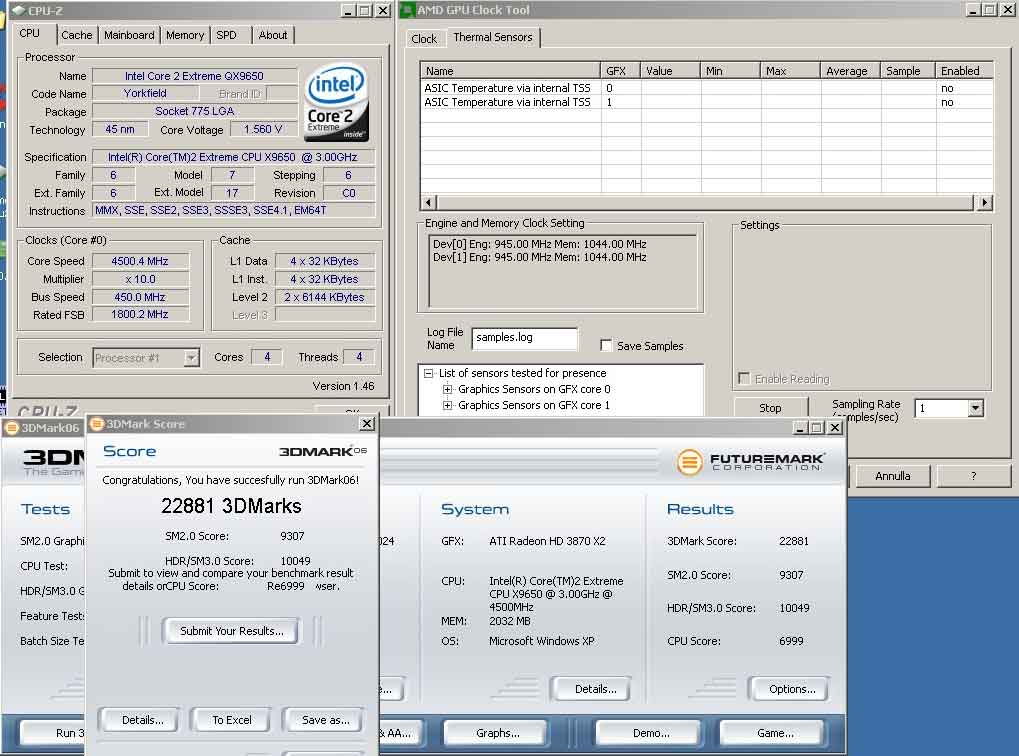Image resolution: width=1019 pixels, height=756 pixels.
Task: Enable the Save Samples checkbox
Action: click(x=606, y=345)
